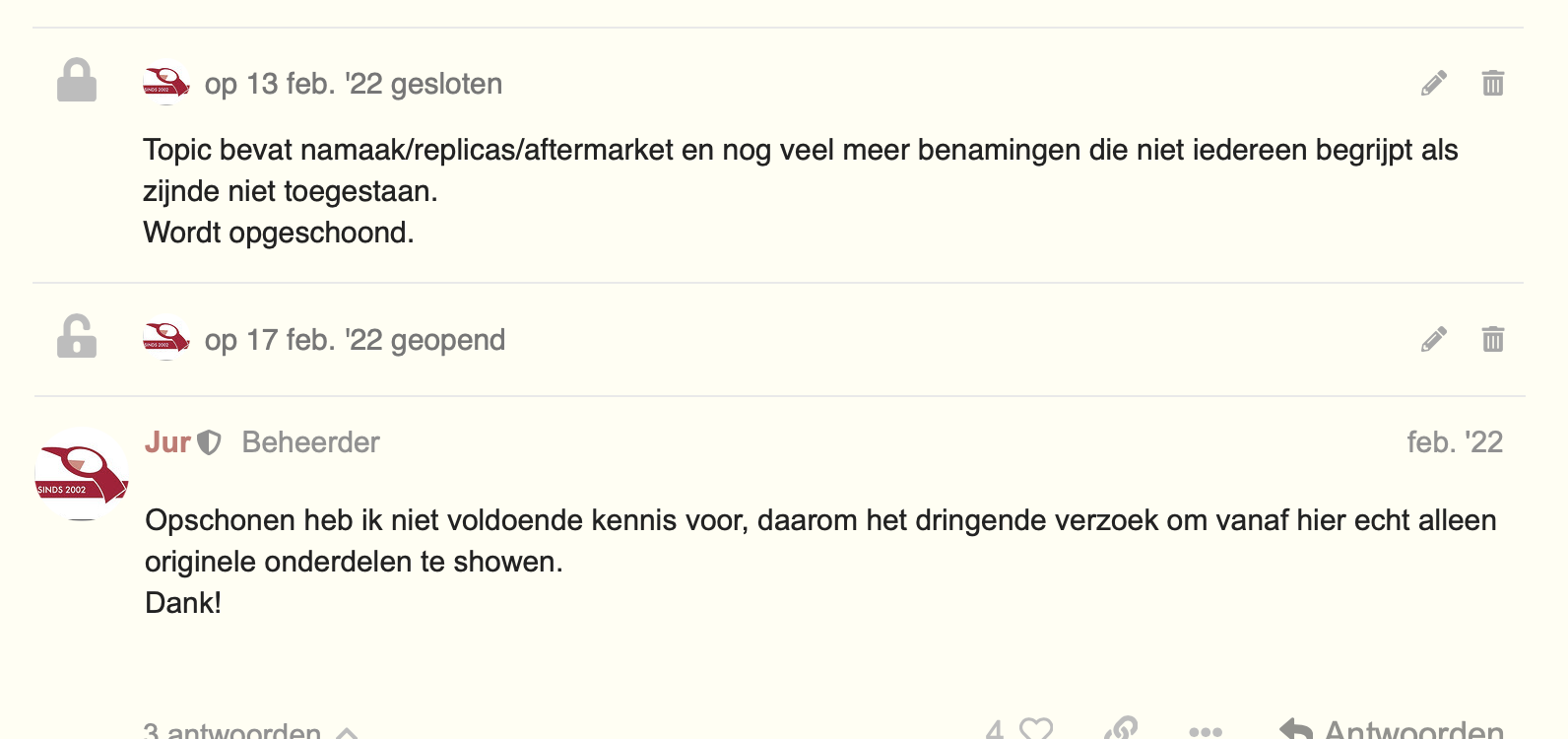Delete the '17 feb. geopend' action post

click(x=1493, y=340)
